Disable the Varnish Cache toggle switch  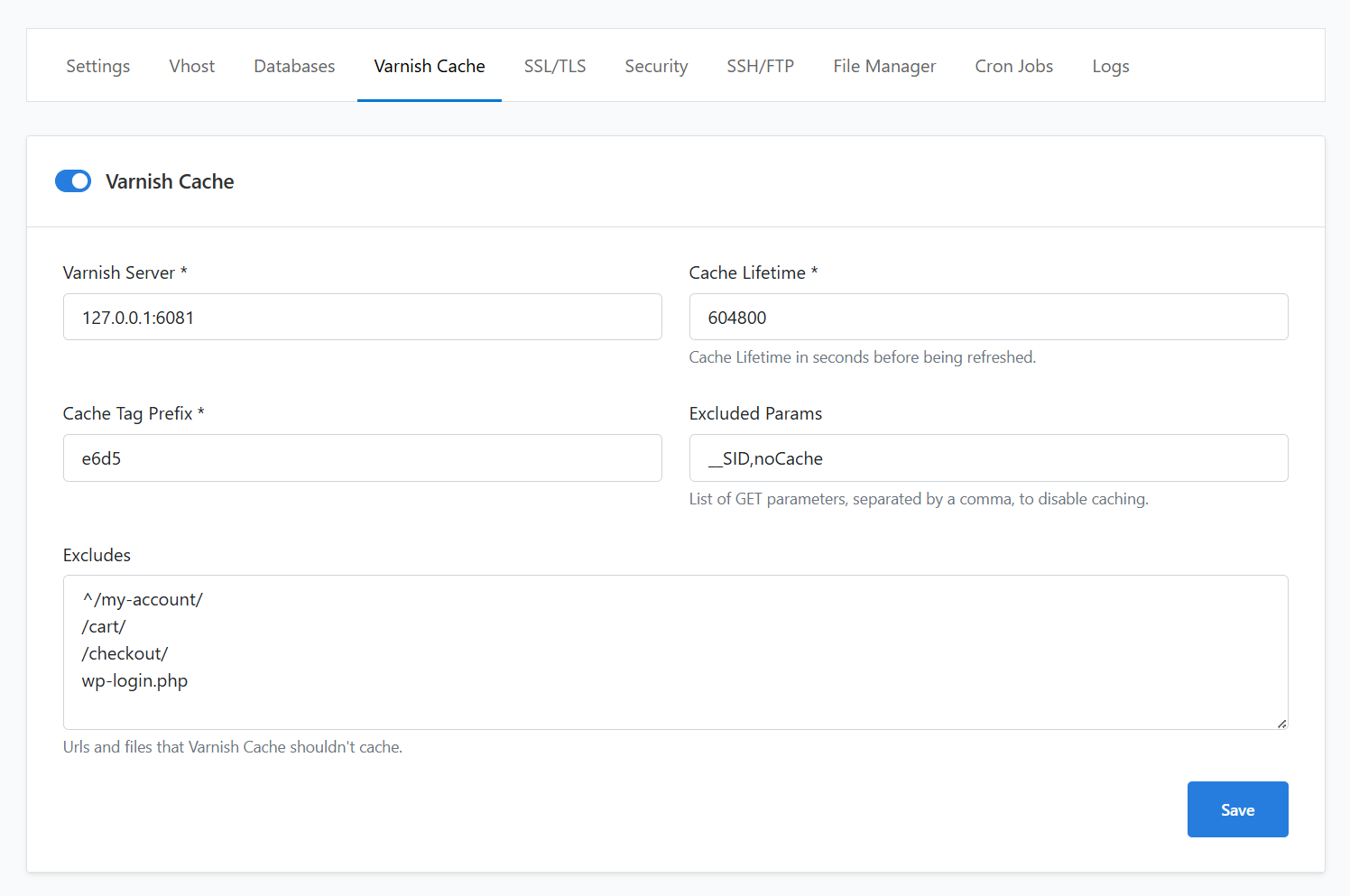[73, 181]
